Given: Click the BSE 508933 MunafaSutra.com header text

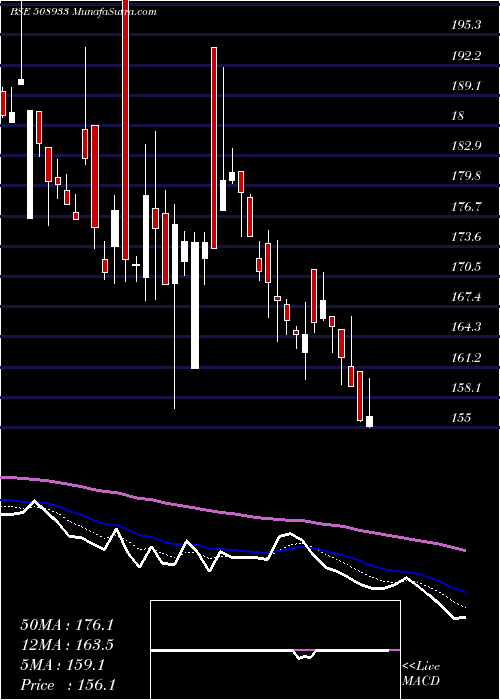Looking at the screenshot, I should [83, 12].
